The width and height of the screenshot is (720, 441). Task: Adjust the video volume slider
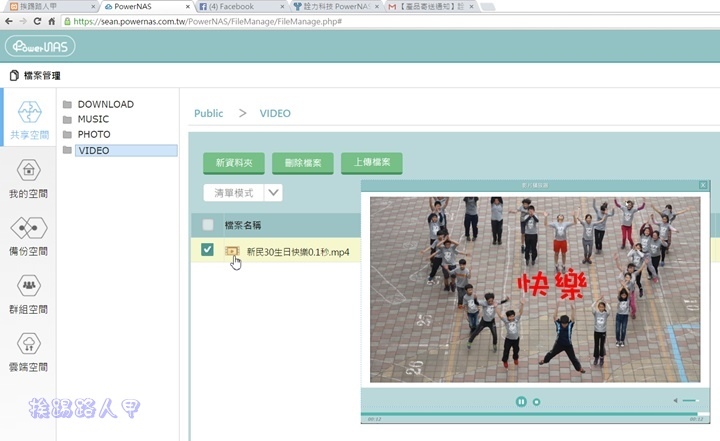point(690,401)
